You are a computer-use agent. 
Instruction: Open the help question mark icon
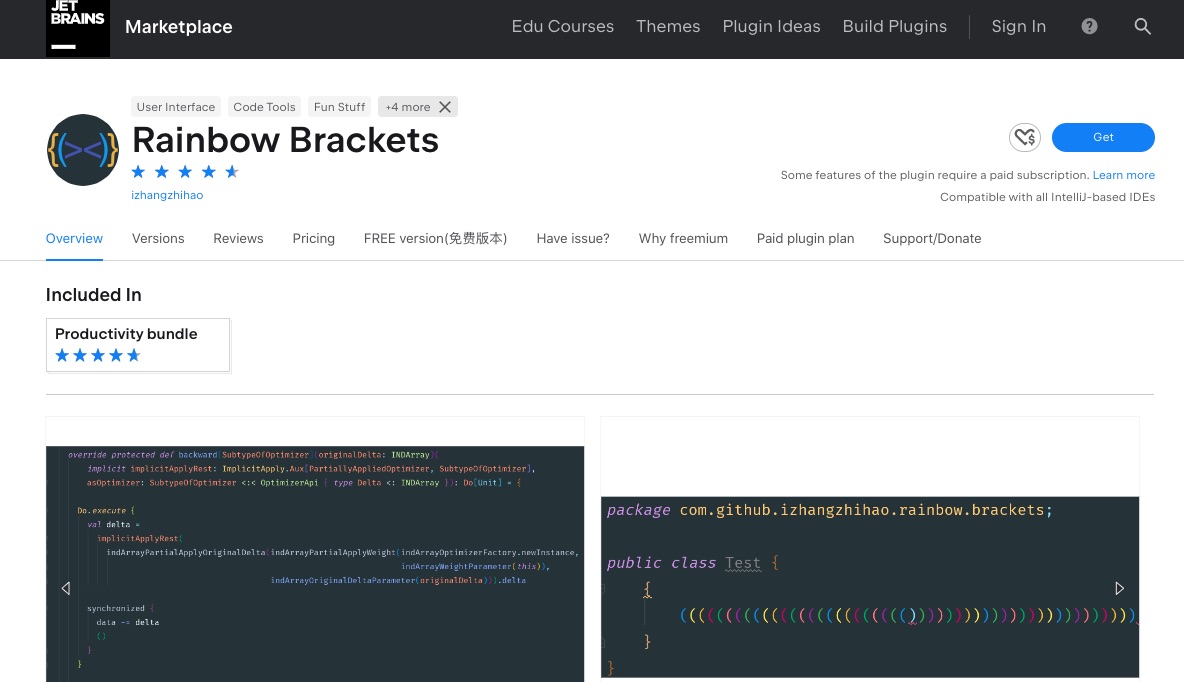[1089, 26]
